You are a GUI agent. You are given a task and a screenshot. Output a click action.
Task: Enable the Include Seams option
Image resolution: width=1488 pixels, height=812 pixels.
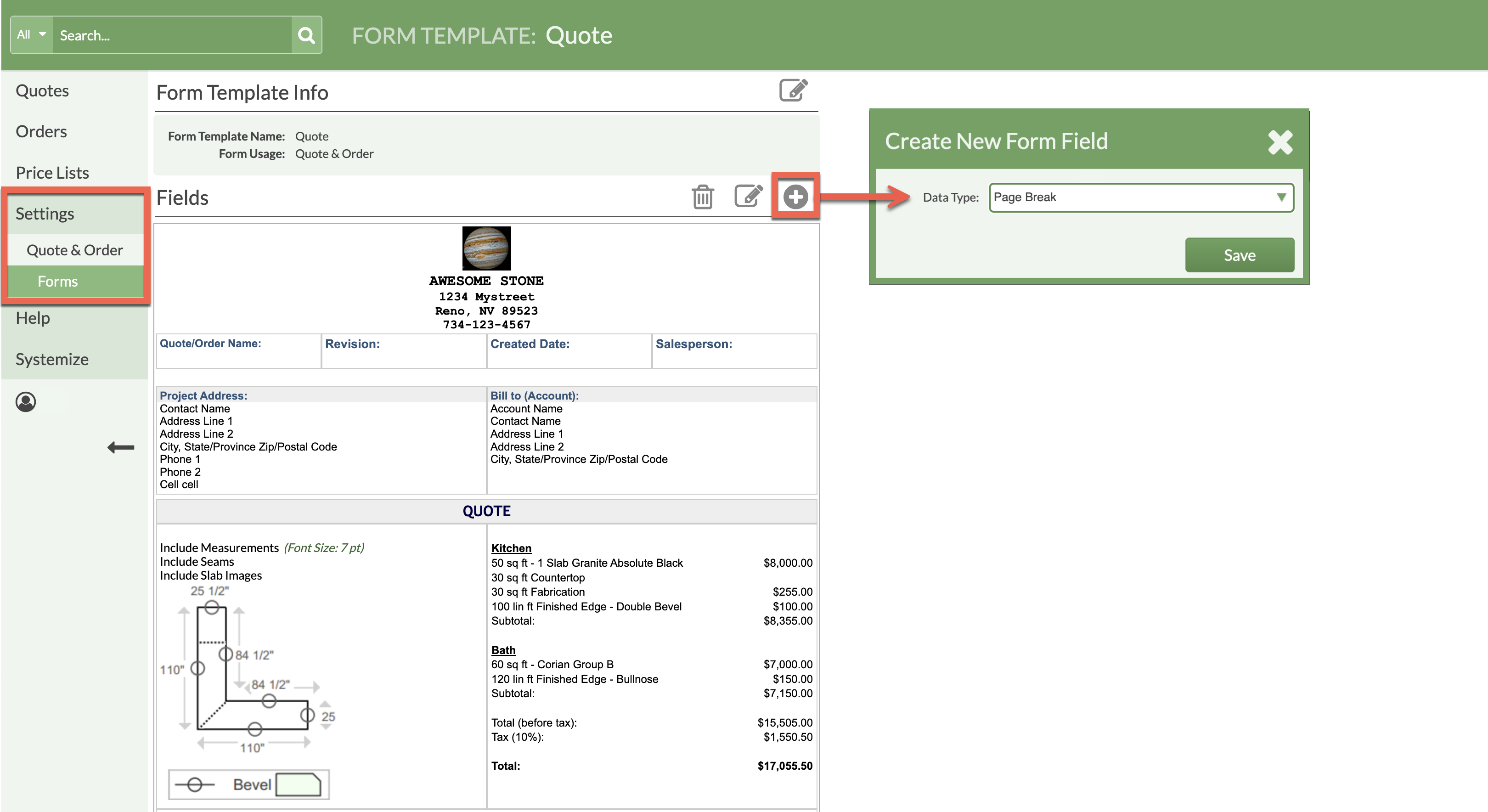tap(197, 561)
